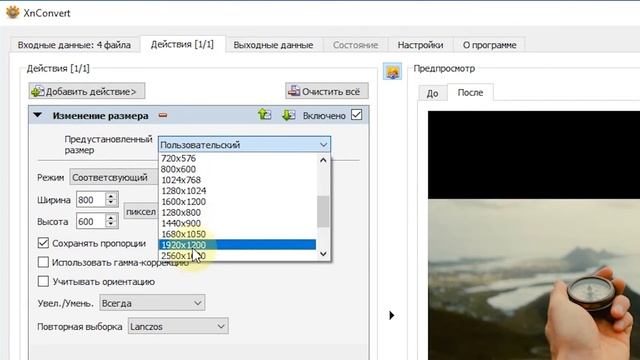Screen dimensions: 640x360
Task: Decrease Высота with the spinner down arrow
Action: click(111, 225)
